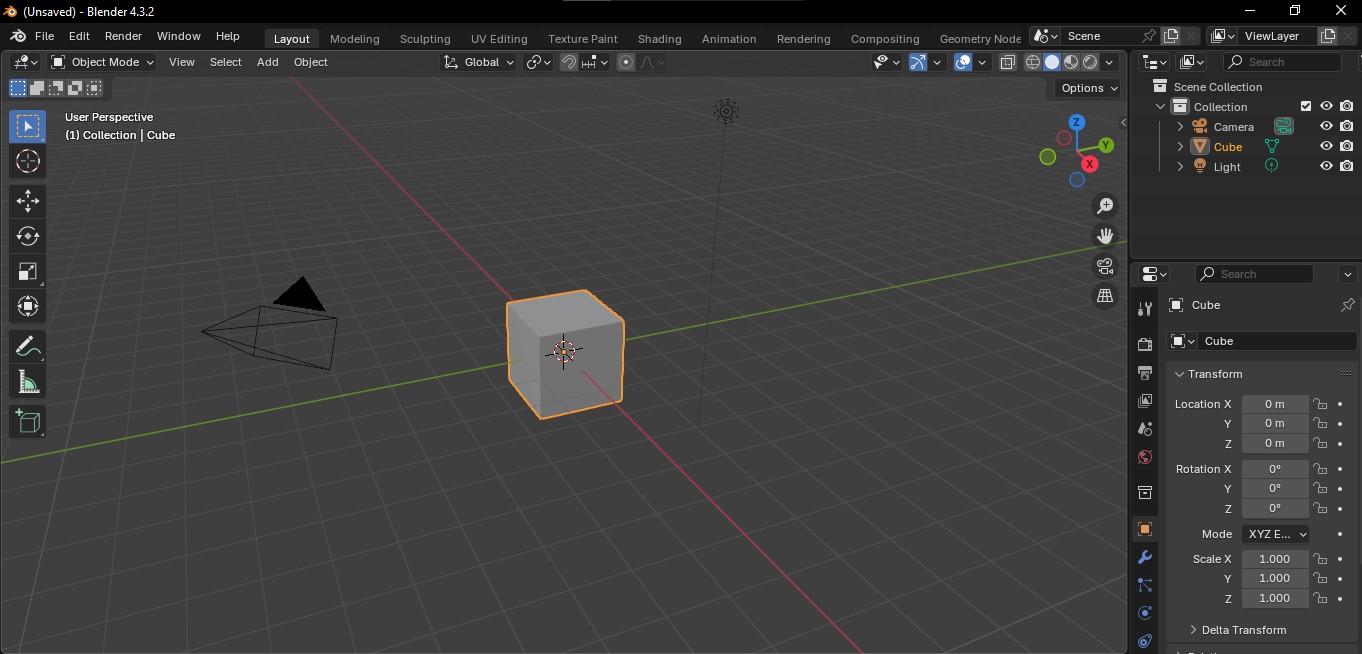Open the Output properties tab
Viewport: 1362px width, 654px height.
(x=1145, y=373)
